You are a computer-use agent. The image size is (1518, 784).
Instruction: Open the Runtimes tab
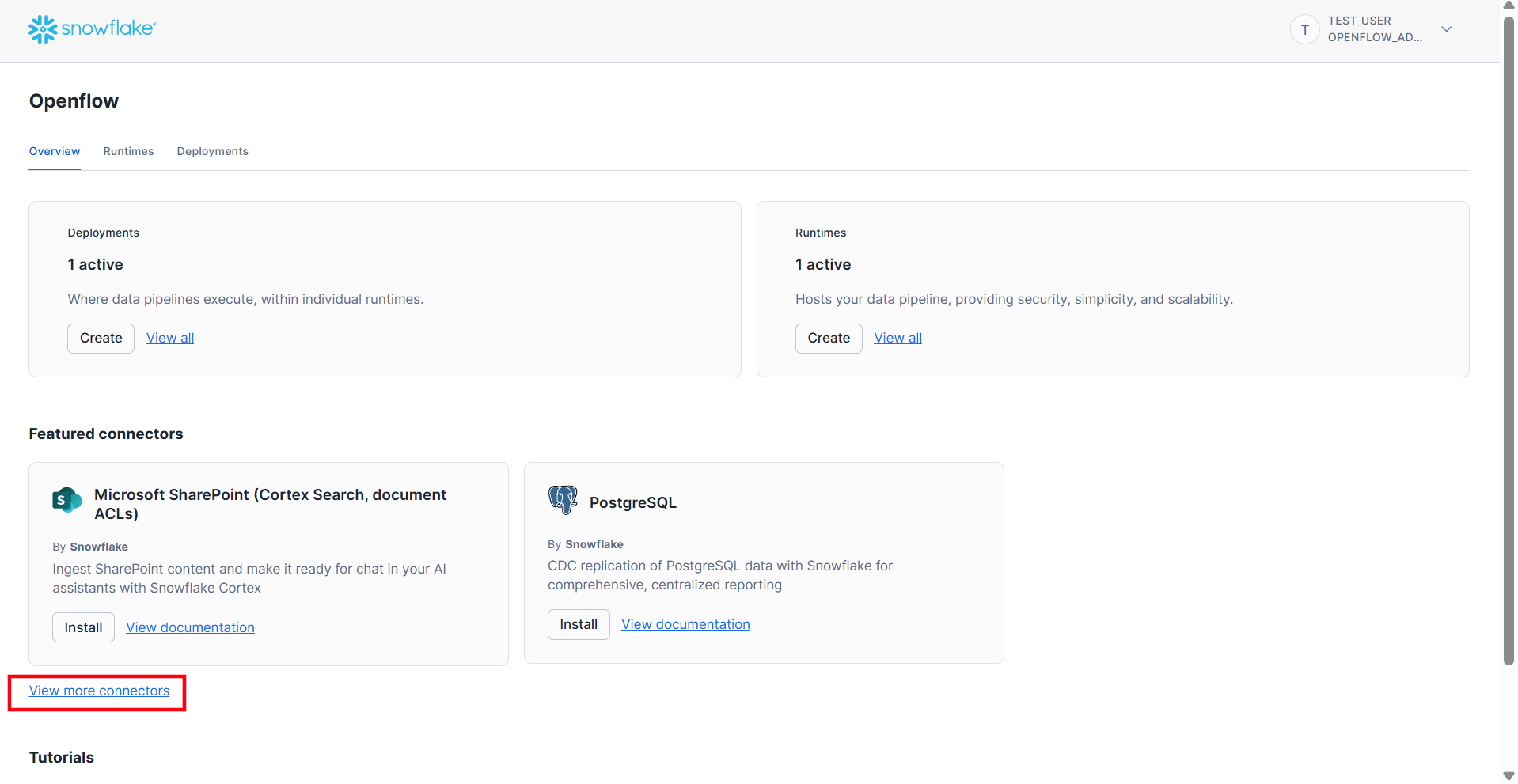click(x=128, y=151)
